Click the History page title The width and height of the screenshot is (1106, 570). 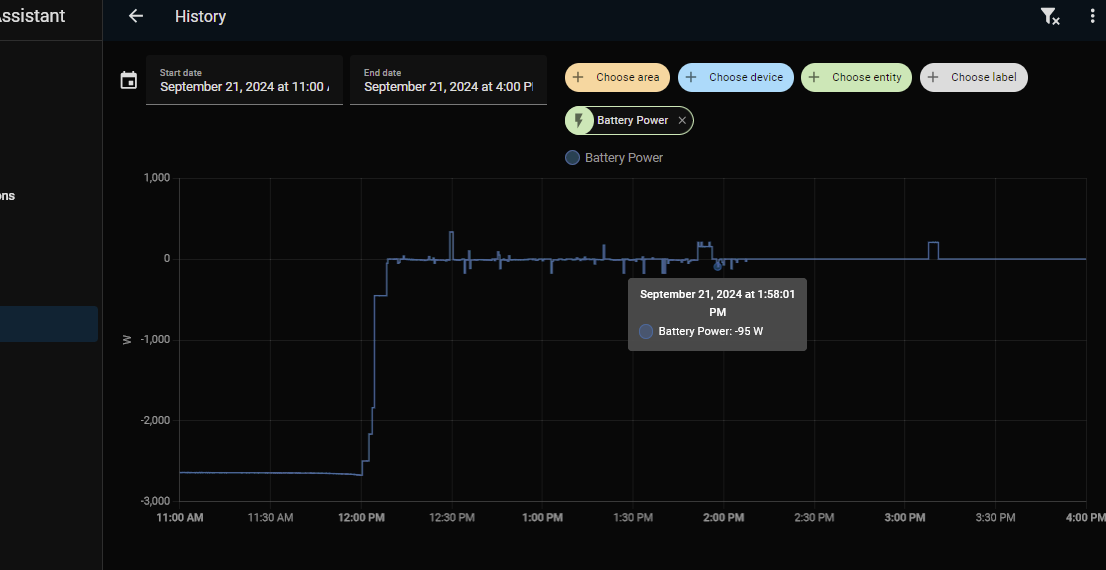coord(200,16)
